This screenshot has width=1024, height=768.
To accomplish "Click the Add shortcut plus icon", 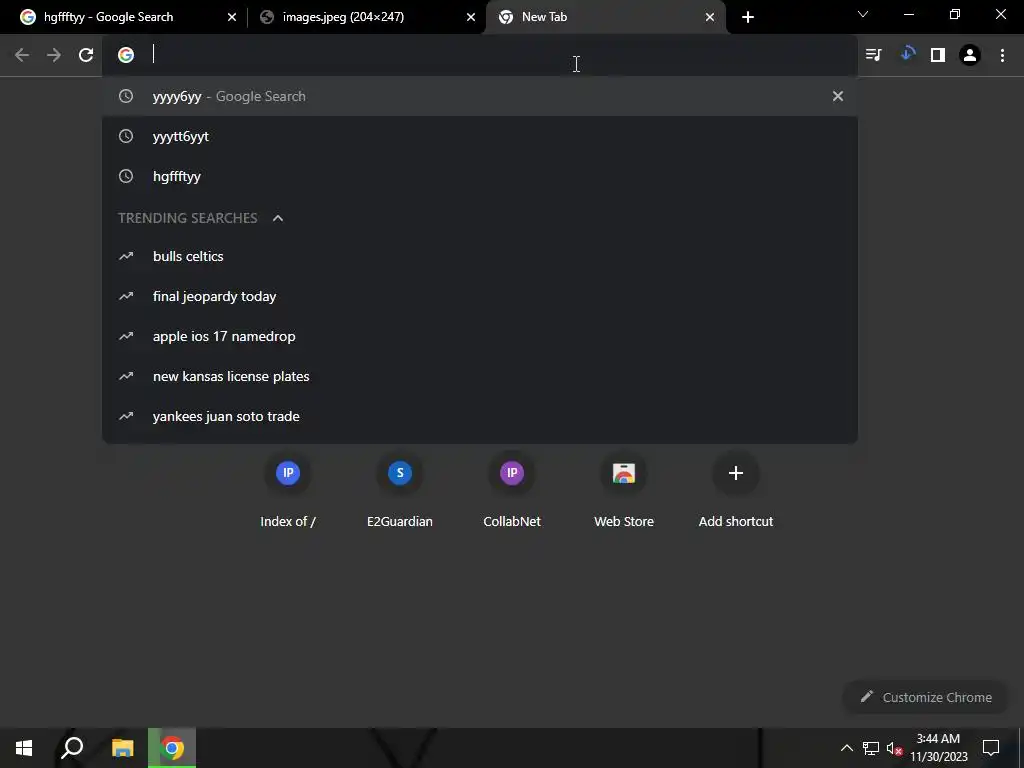I will [x=736, y=473].
